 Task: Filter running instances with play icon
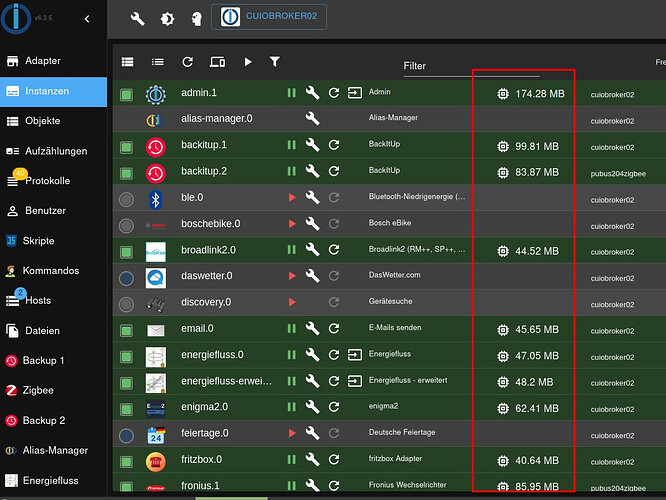(x=248, y=62)
